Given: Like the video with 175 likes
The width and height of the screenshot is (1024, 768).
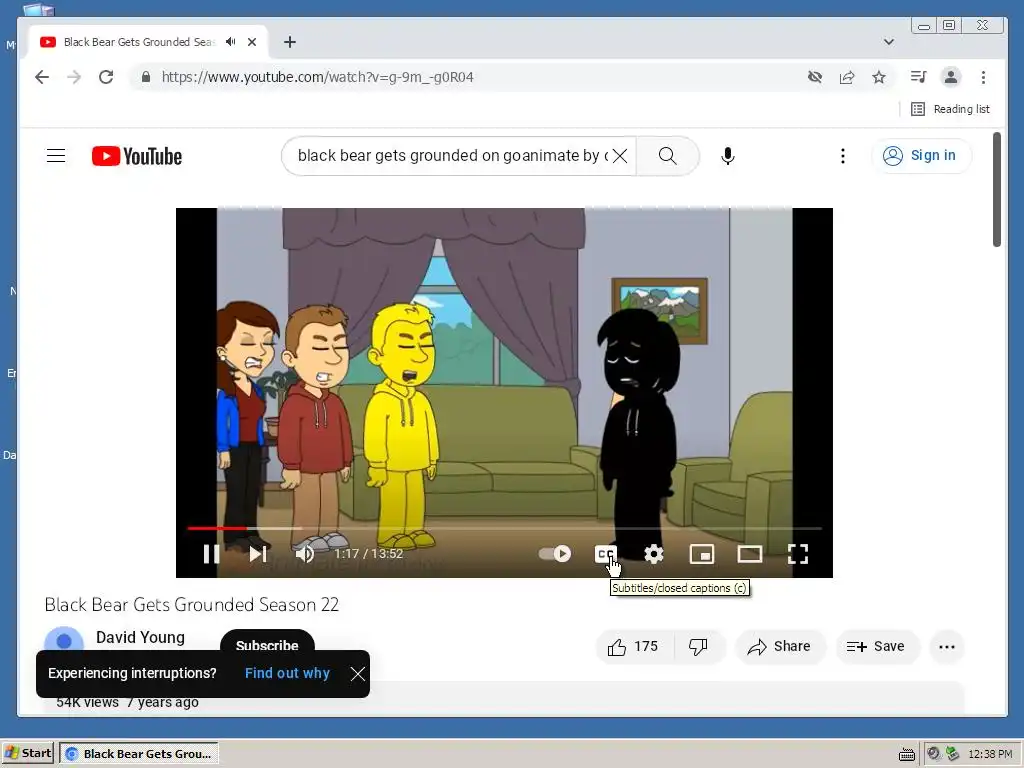Looking at the screenshot, I should click(x=633, y=647).
